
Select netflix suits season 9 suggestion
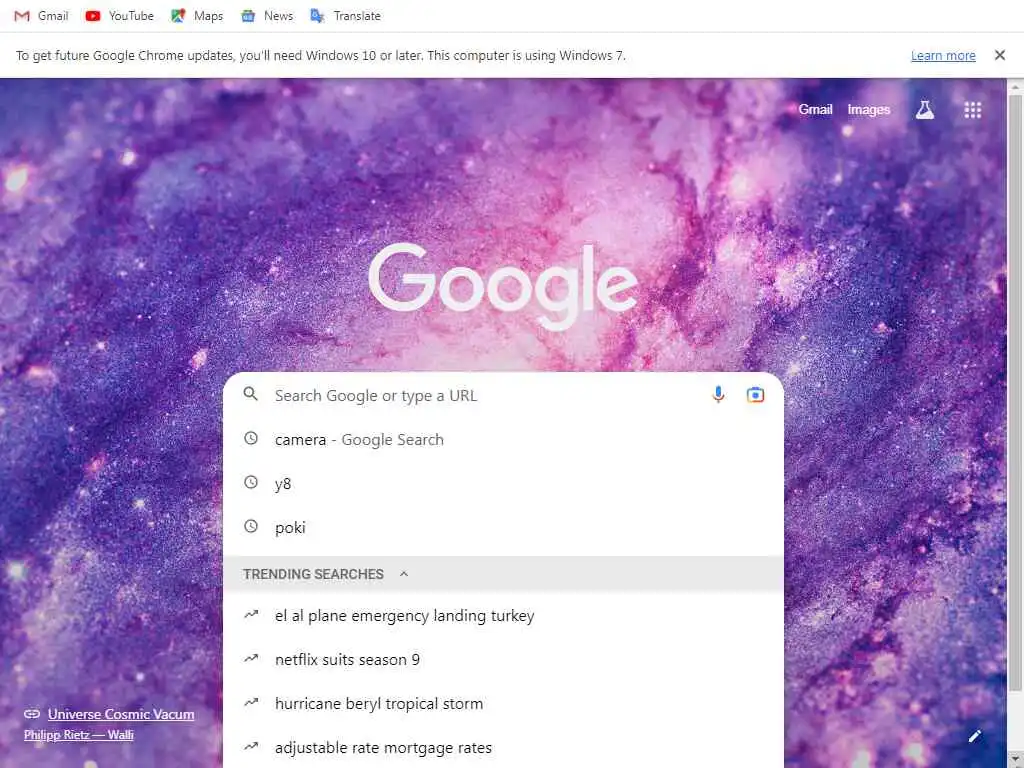[503, 660]
